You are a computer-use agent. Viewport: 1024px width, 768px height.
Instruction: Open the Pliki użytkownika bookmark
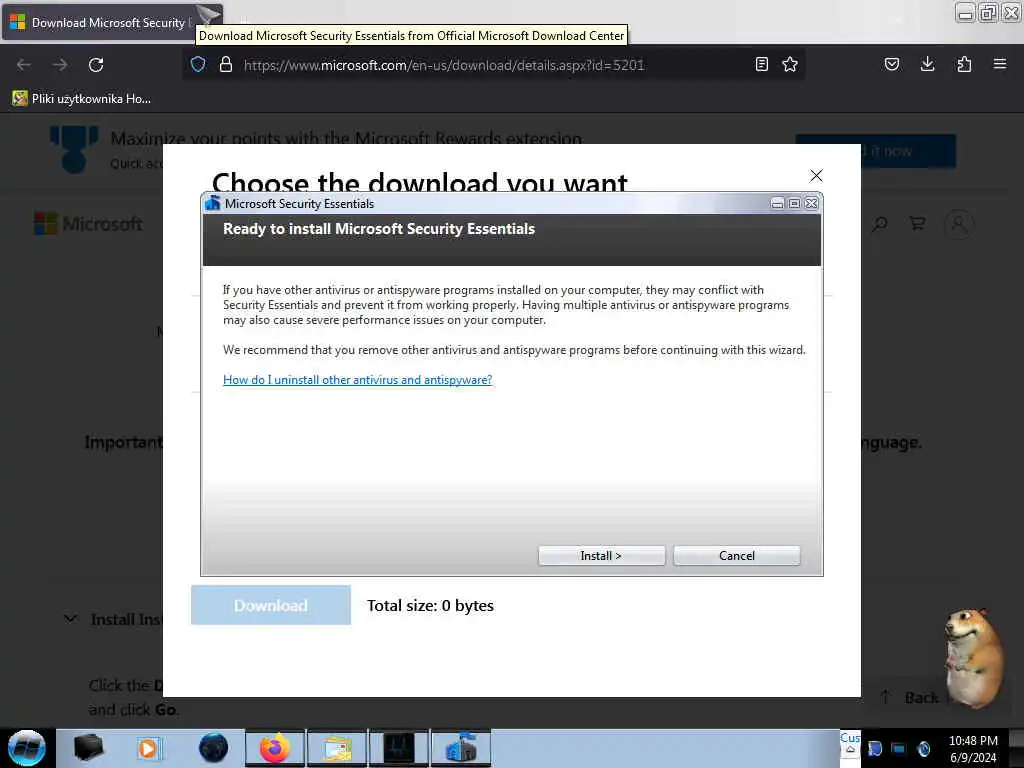(82, 99)
